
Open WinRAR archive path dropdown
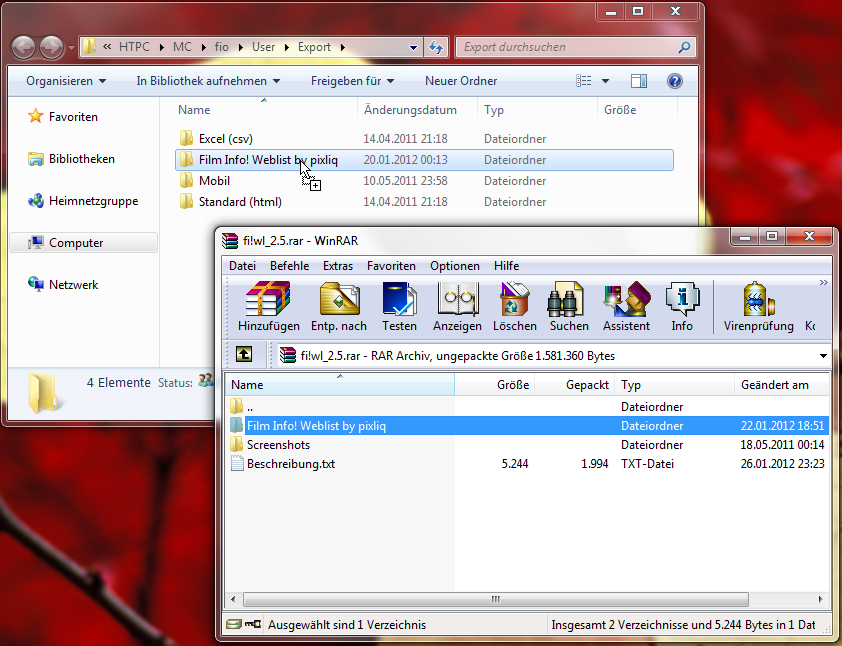823,355
